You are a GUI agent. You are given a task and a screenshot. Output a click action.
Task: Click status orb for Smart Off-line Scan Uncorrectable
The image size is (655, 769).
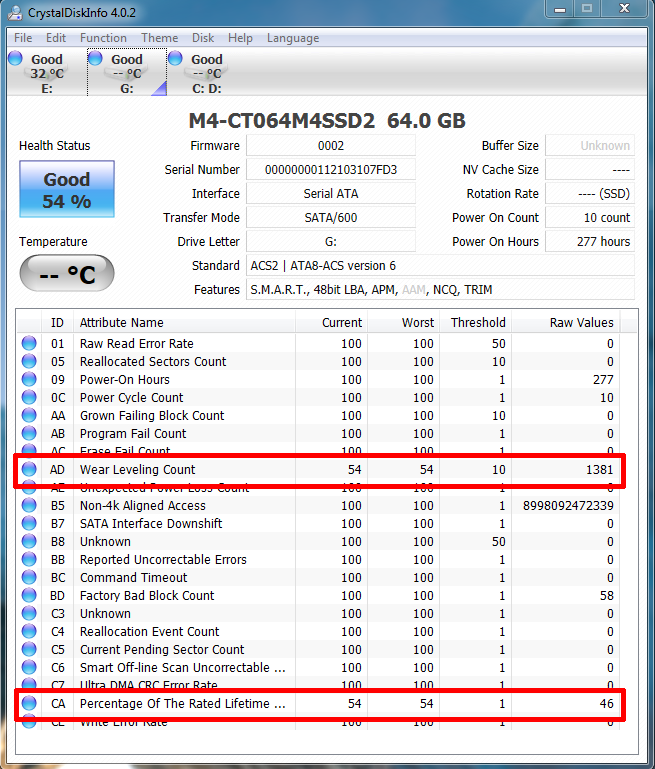point(29,667)
